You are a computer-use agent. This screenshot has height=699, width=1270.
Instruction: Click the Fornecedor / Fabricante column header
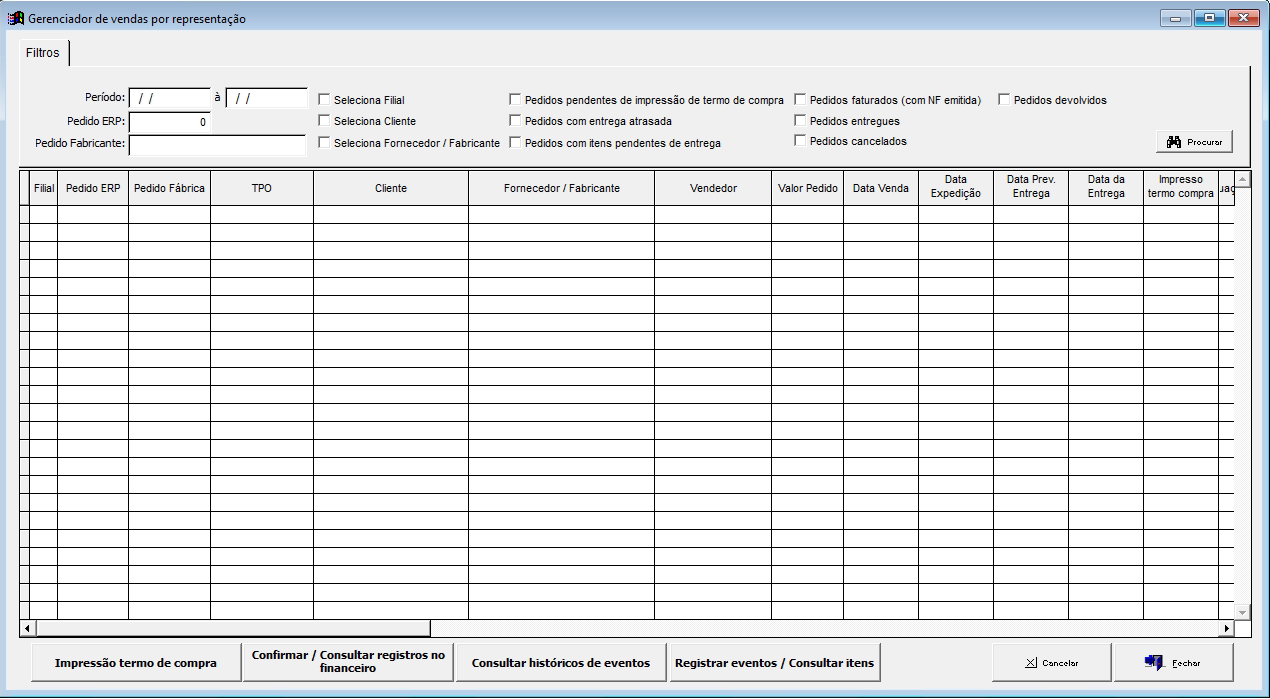(561, 188)
